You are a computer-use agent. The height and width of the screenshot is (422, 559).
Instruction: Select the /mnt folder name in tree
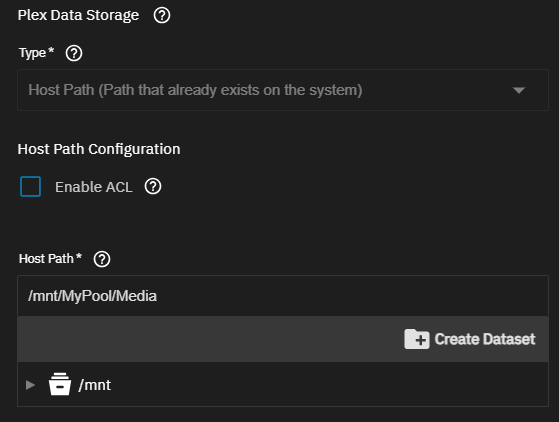point(94,385)
